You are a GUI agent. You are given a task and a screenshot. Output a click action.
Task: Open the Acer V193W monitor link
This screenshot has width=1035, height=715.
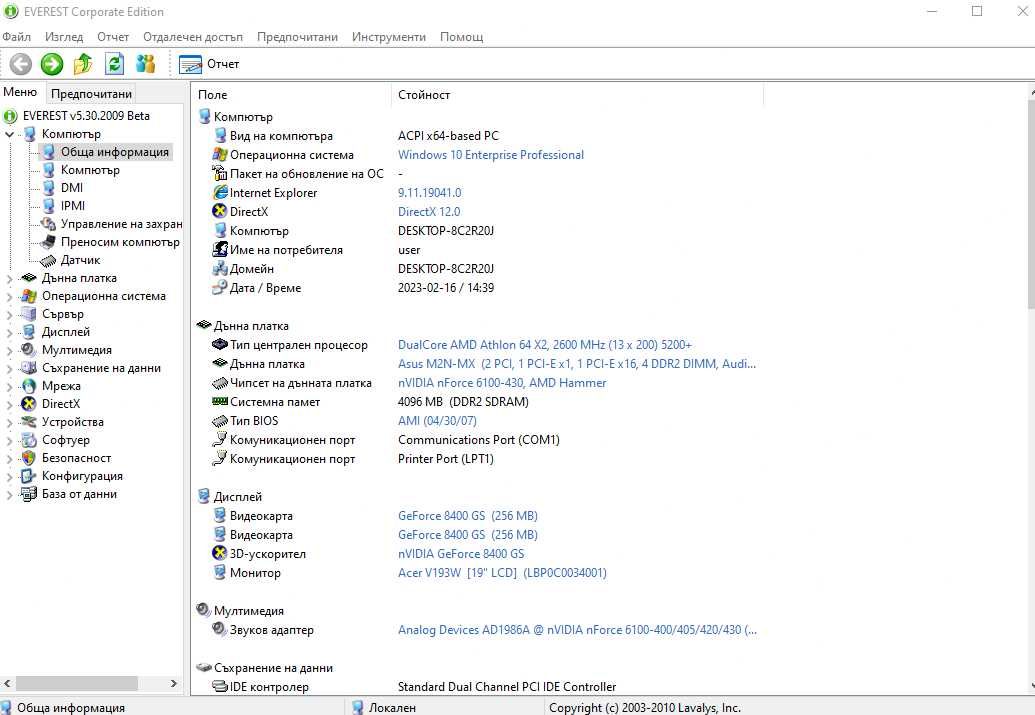(x=502, y=573)
